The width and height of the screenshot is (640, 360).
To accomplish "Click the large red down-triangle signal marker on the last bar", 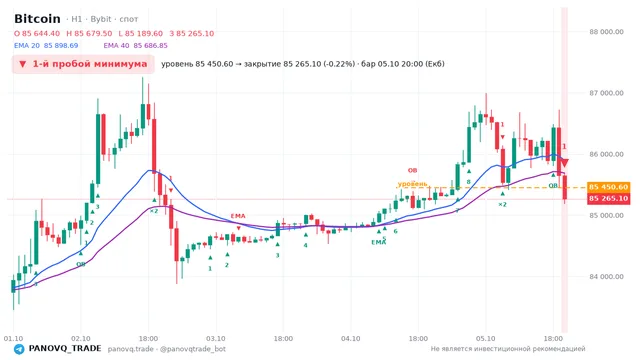I will (564, 163).
